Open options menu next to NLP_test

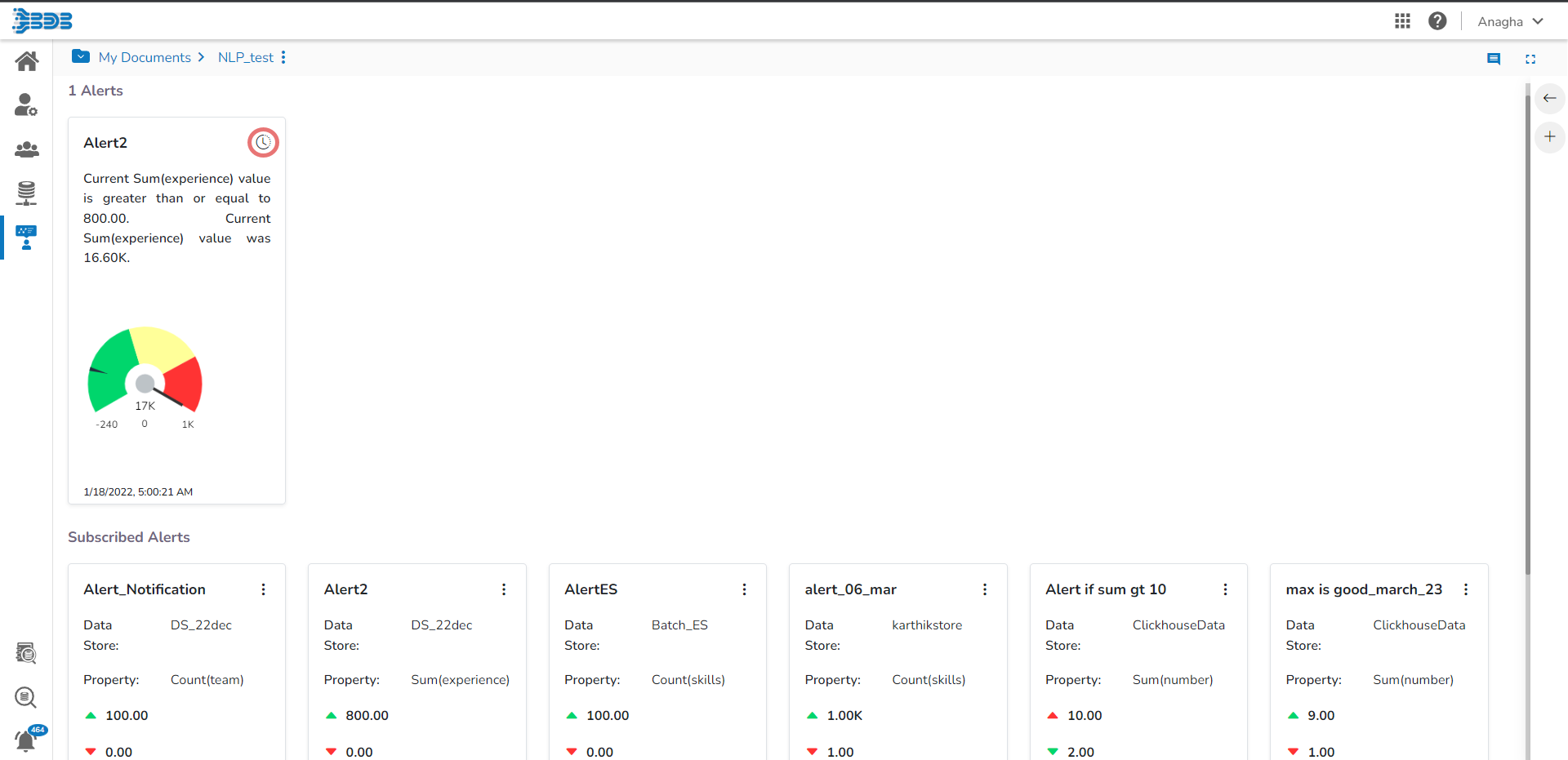click(283, 57)
